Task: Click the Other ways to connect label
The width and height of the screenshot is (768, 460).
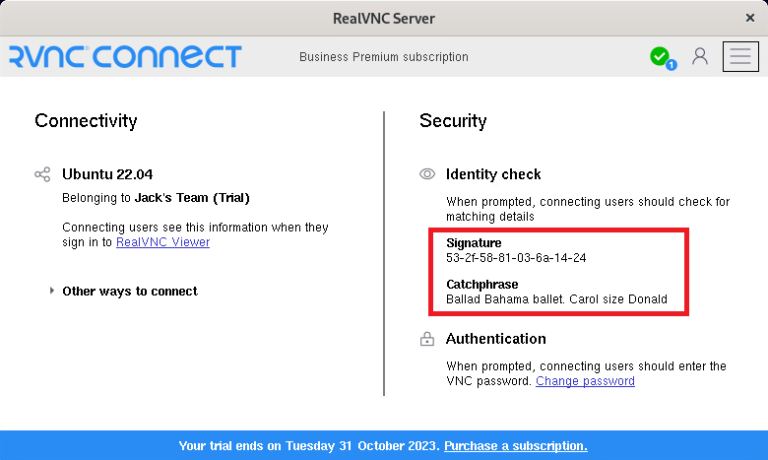Action: point(130,291)
